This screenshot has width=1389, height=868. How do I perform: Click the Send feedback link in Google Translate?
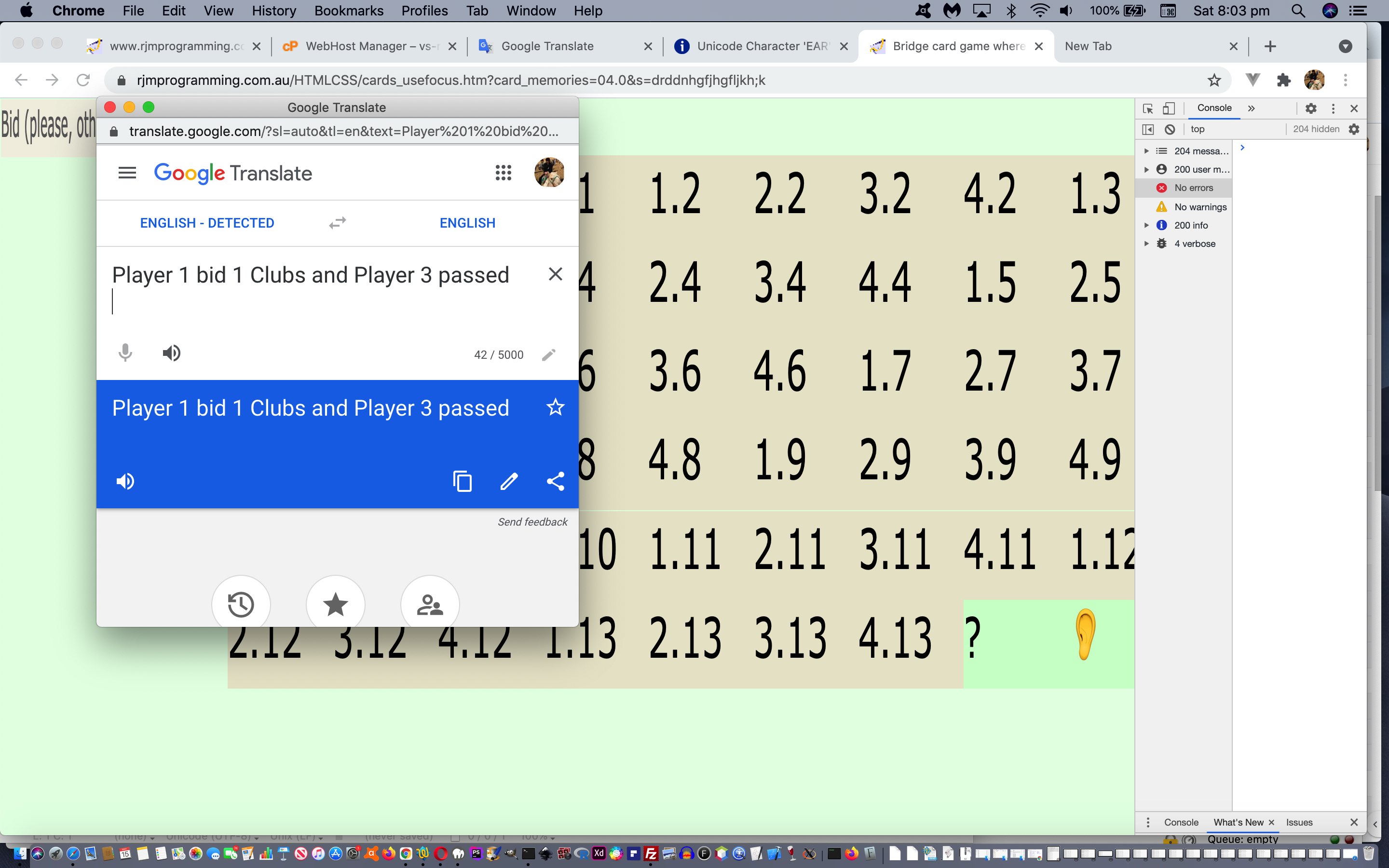coord(534,521)
